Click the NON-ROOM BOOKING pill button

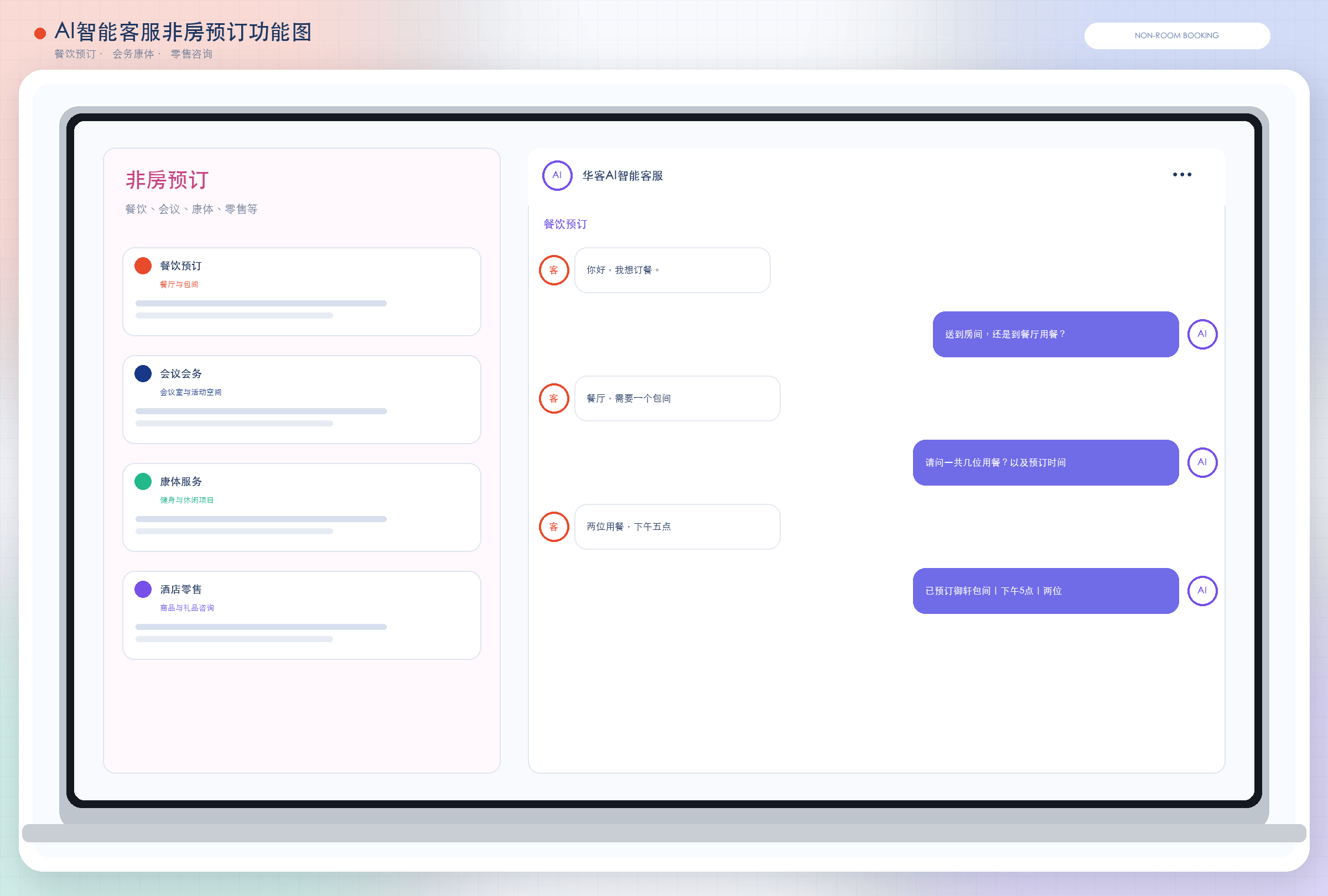point(1176,35)
